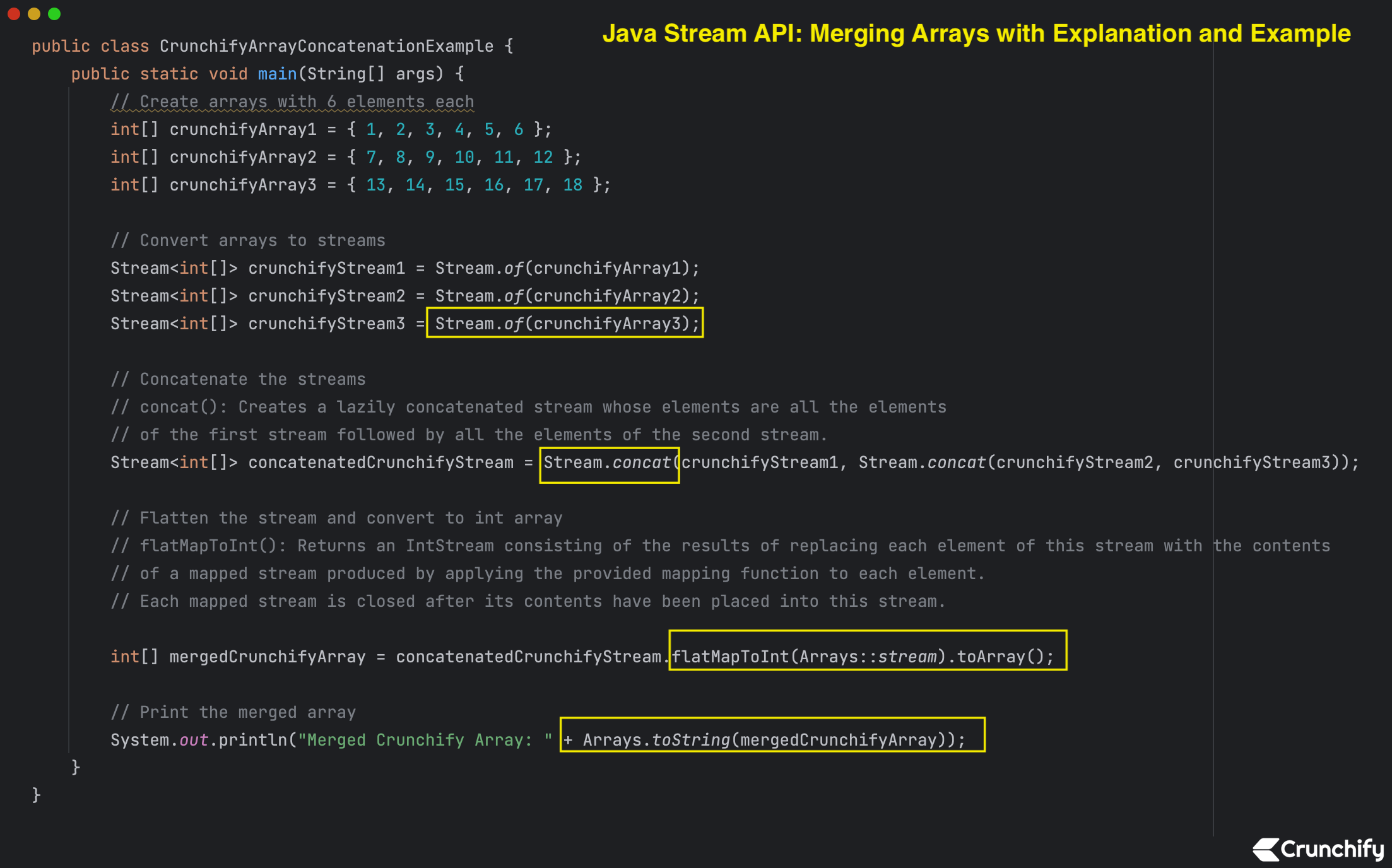Click the yellow minimize traffic light
The image size is (1392, 868).
coord(34,14)
